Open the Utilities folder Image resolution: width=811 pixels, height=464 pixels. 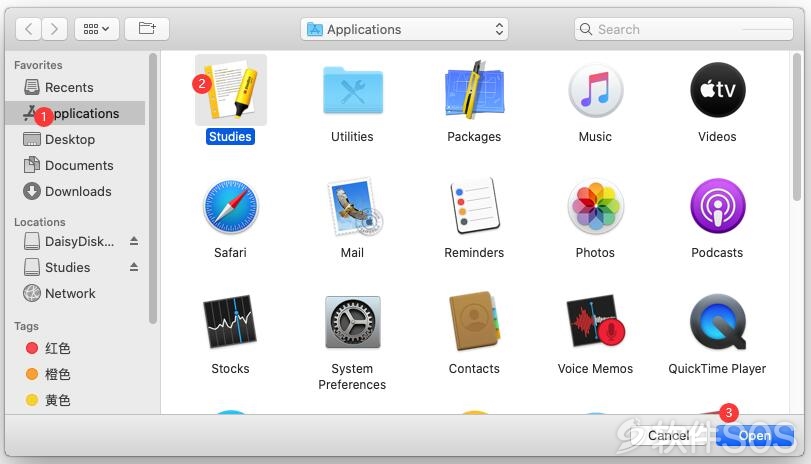353,90
